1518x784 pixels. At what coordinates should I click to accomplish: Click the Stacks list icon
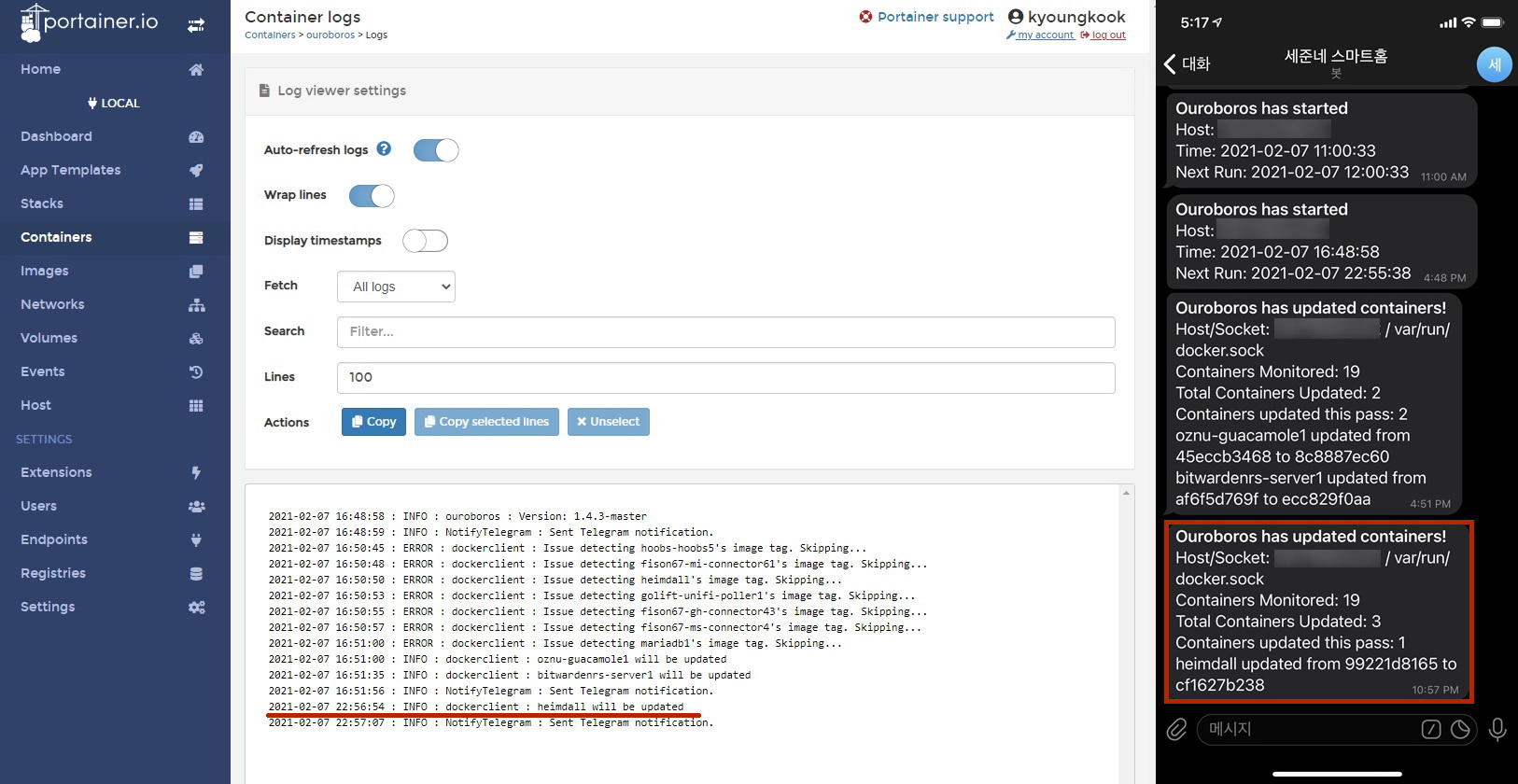pos(196,203)
